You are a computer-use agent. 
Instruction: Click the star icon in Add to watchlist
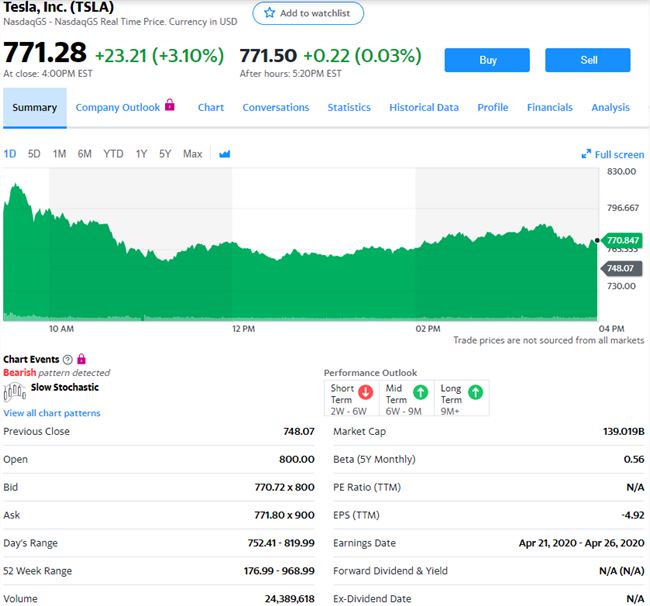tap(269, 12)
